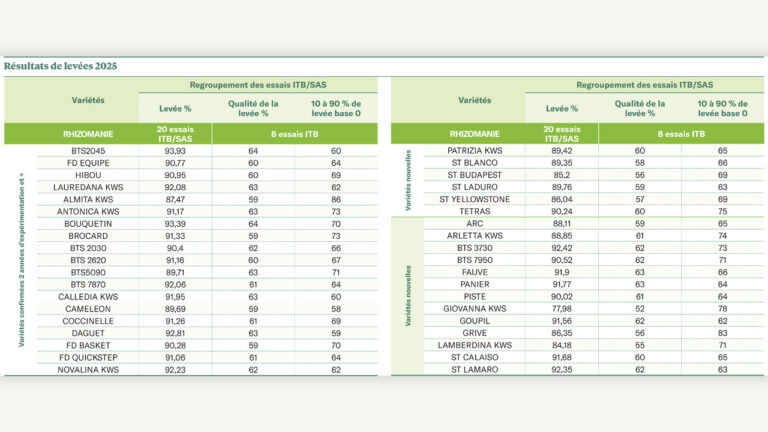Select FD QUICKSTEP variety name
The image size is (768, 432).
[88, 358]
